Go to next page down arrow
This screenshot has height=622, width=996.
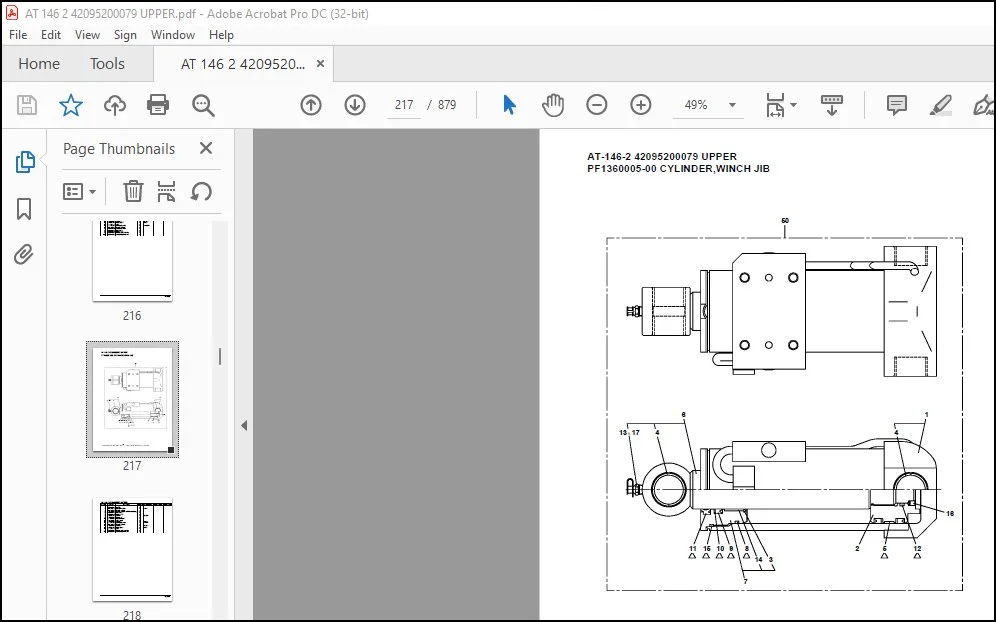click(x=354, y=105)
